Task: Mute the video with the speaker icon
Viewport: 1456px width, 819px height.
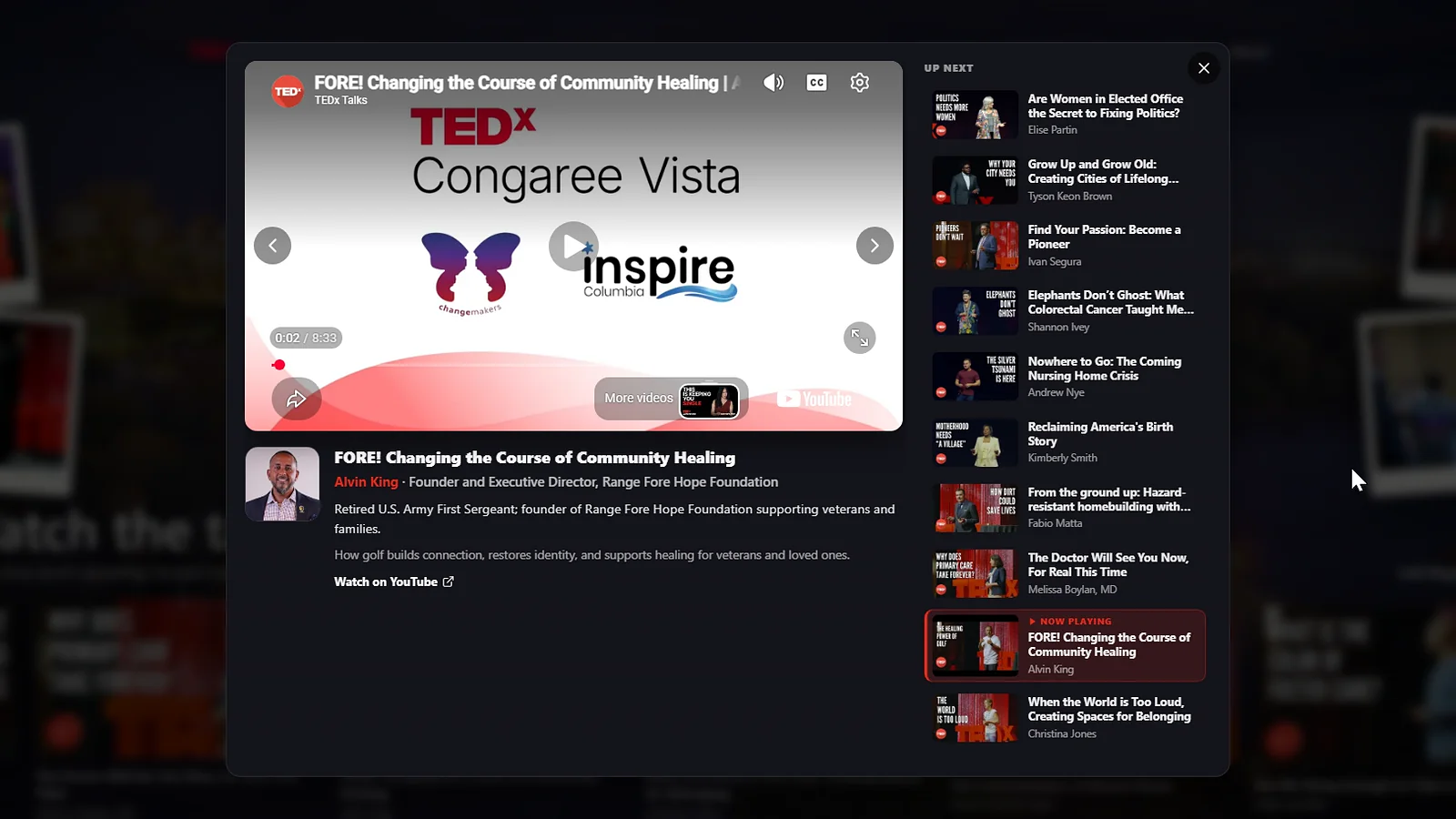Action: point(773,83)
